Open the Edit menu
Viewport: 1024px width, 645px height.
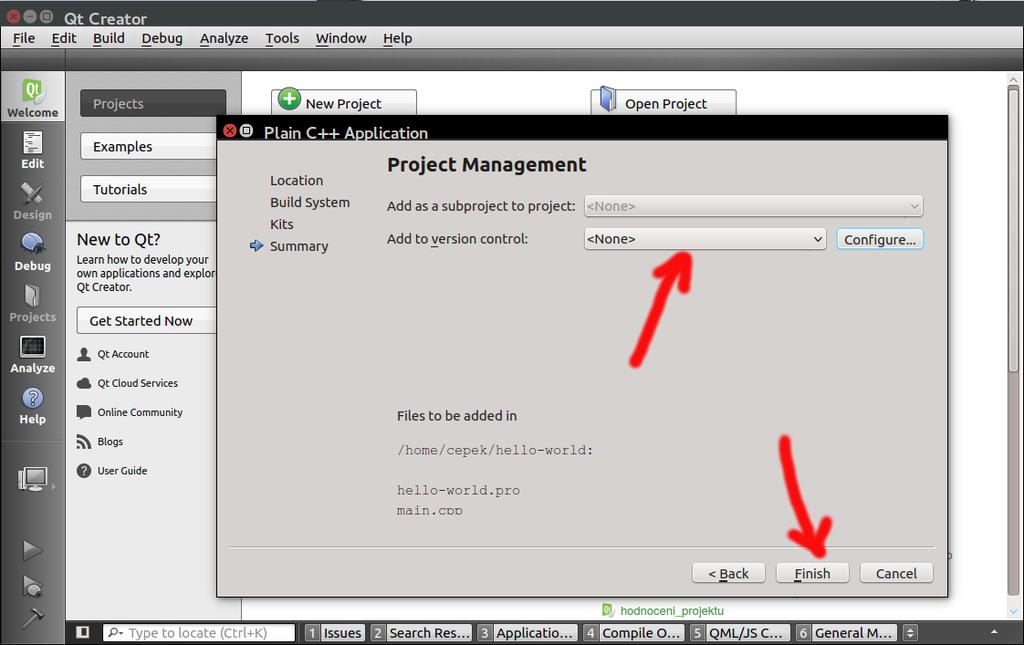[x=64, y=38]
